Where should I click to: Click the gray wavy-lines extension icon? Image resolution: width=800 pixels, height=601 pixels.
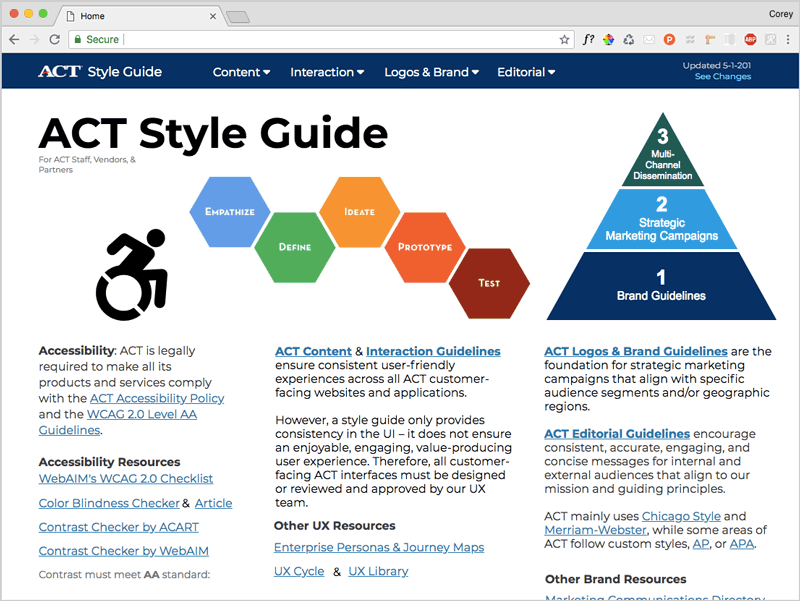[x=690, y=39]
